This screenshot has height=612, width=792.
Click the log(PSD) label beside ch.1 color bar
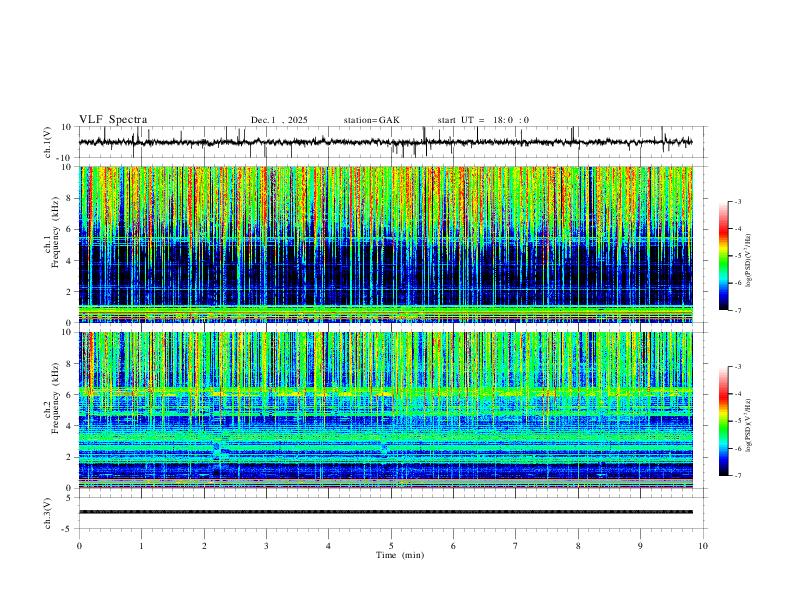[x=749, y=260]
